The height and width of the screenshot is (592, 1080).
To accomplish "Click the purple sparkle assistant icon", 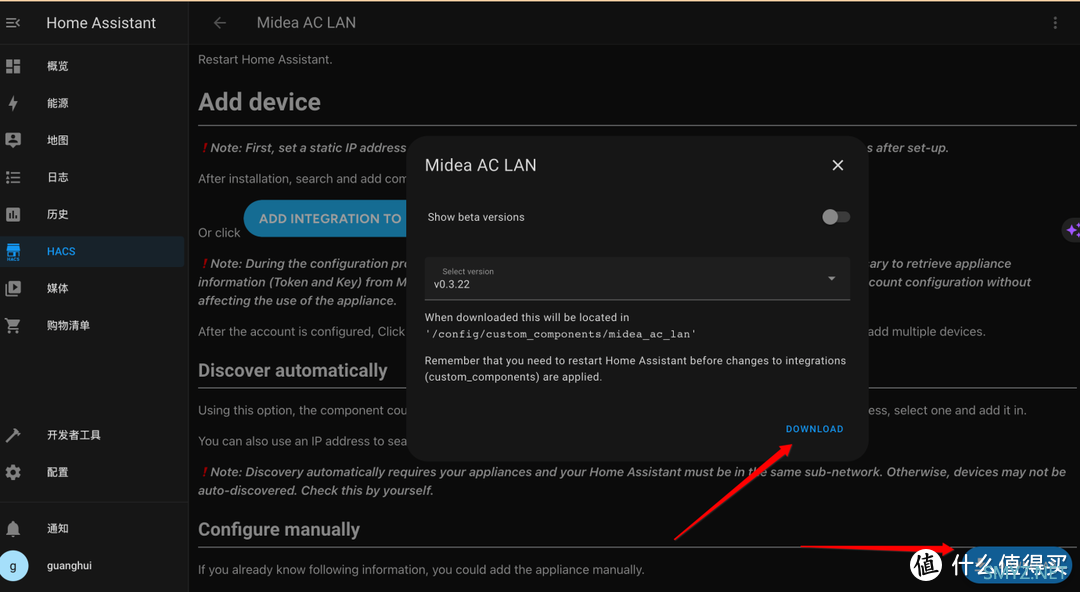I will pos(1072,230).
